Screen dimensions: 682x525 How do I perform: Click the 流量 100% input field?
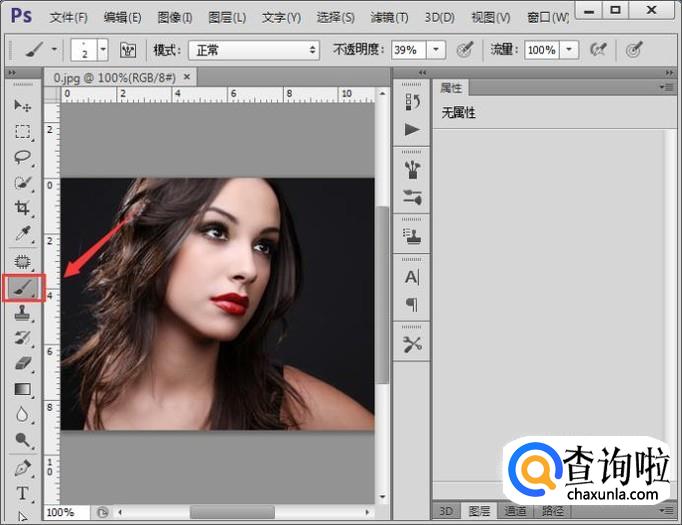[541, 49]
